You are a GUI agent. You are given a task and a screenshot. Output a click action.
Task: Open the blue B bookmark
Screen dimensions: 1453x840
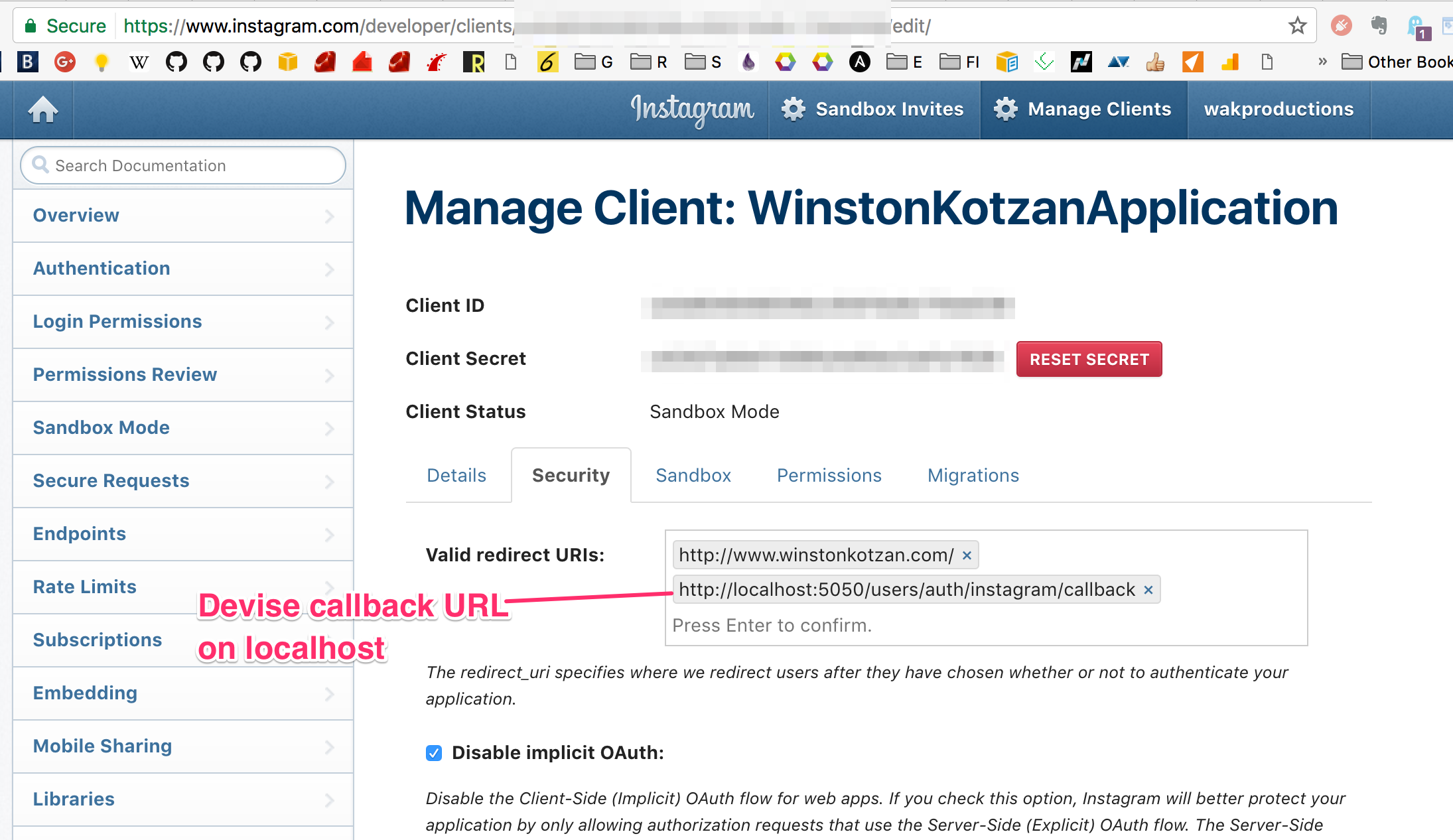pyautogui.click(x=27, y=62)
